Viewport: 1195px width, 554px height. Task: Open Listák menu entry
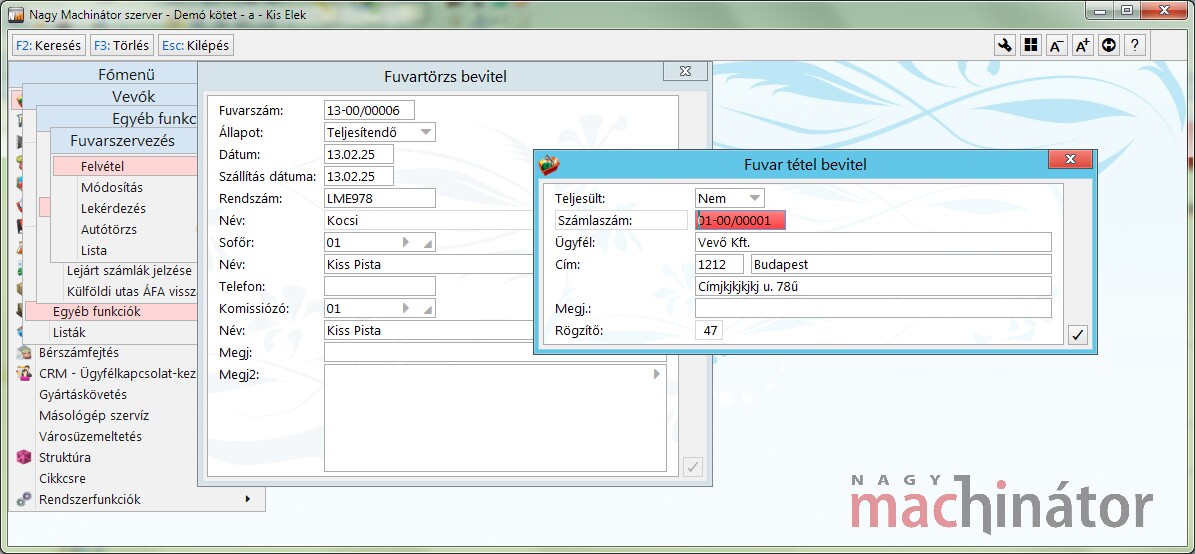coord(69,332)
